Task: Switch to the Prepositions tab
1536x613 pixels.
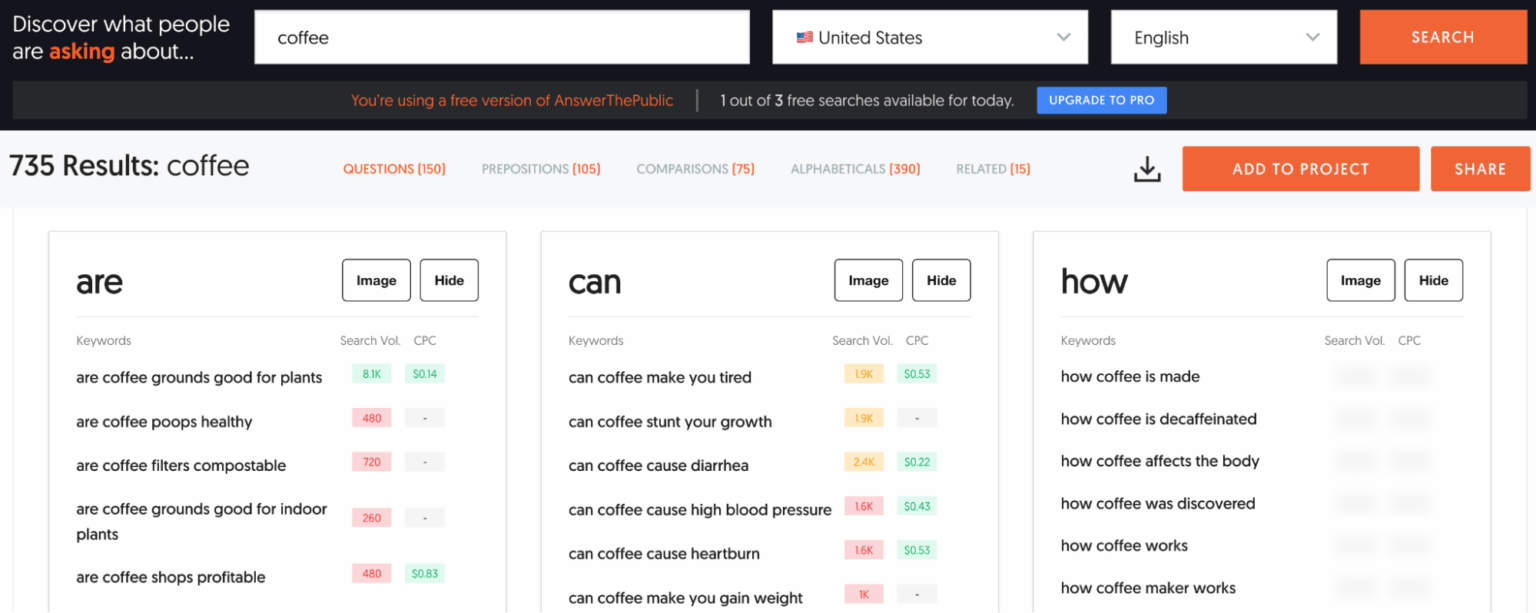Action: pyautogui.click(x=540, y=168)
